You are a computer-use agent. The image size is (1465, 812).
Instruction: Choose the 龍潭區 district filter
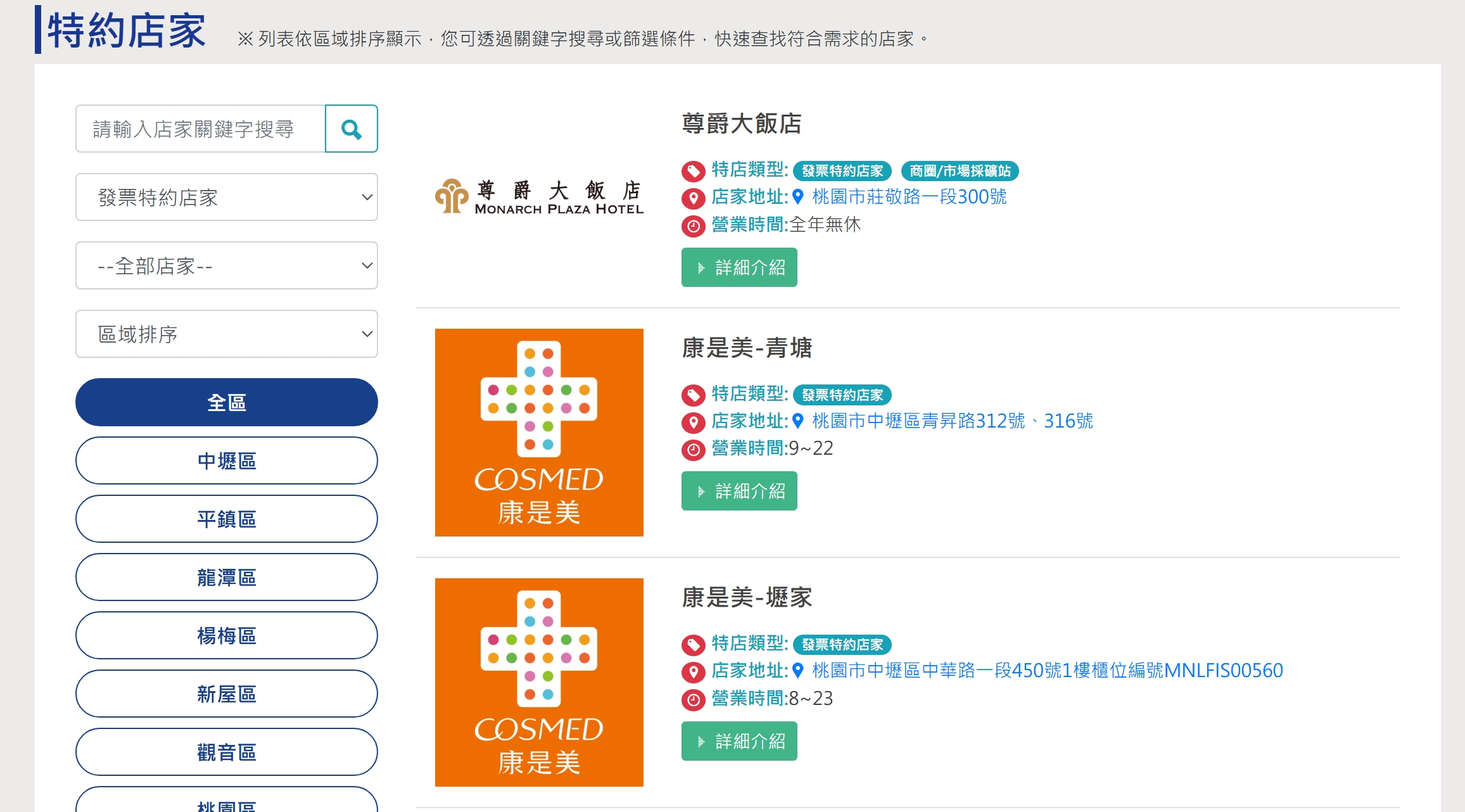tap(227, 577)
